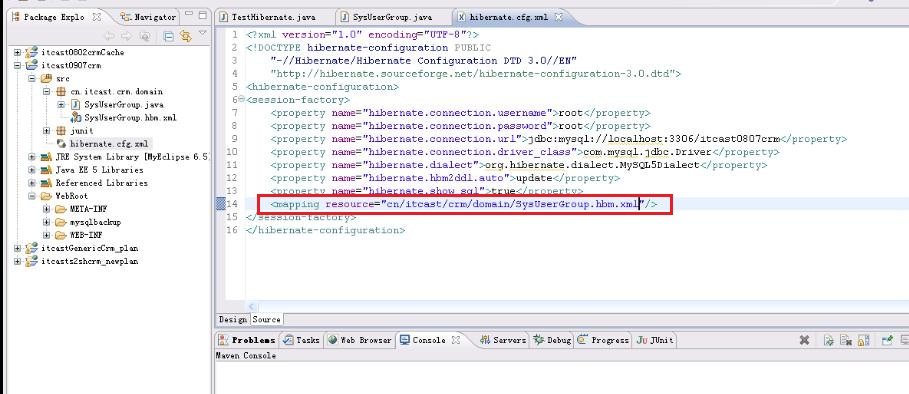Expand JRE System Library node
This screenshot has width=909, height=394.
pos(32,156)
